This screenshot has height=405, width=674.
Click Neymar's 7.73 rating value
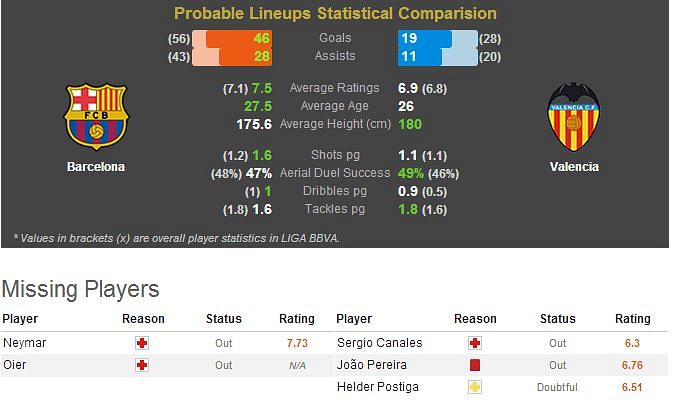[x=297, y=343]
